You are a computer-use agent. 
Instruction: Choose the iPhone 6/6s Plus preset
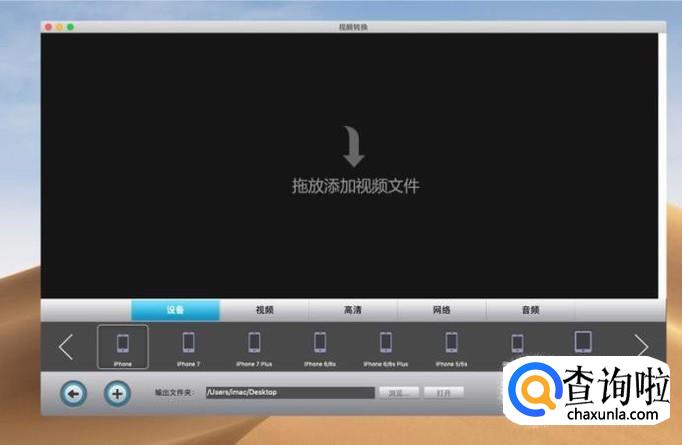pyautogui.click(x=386, y=347)
